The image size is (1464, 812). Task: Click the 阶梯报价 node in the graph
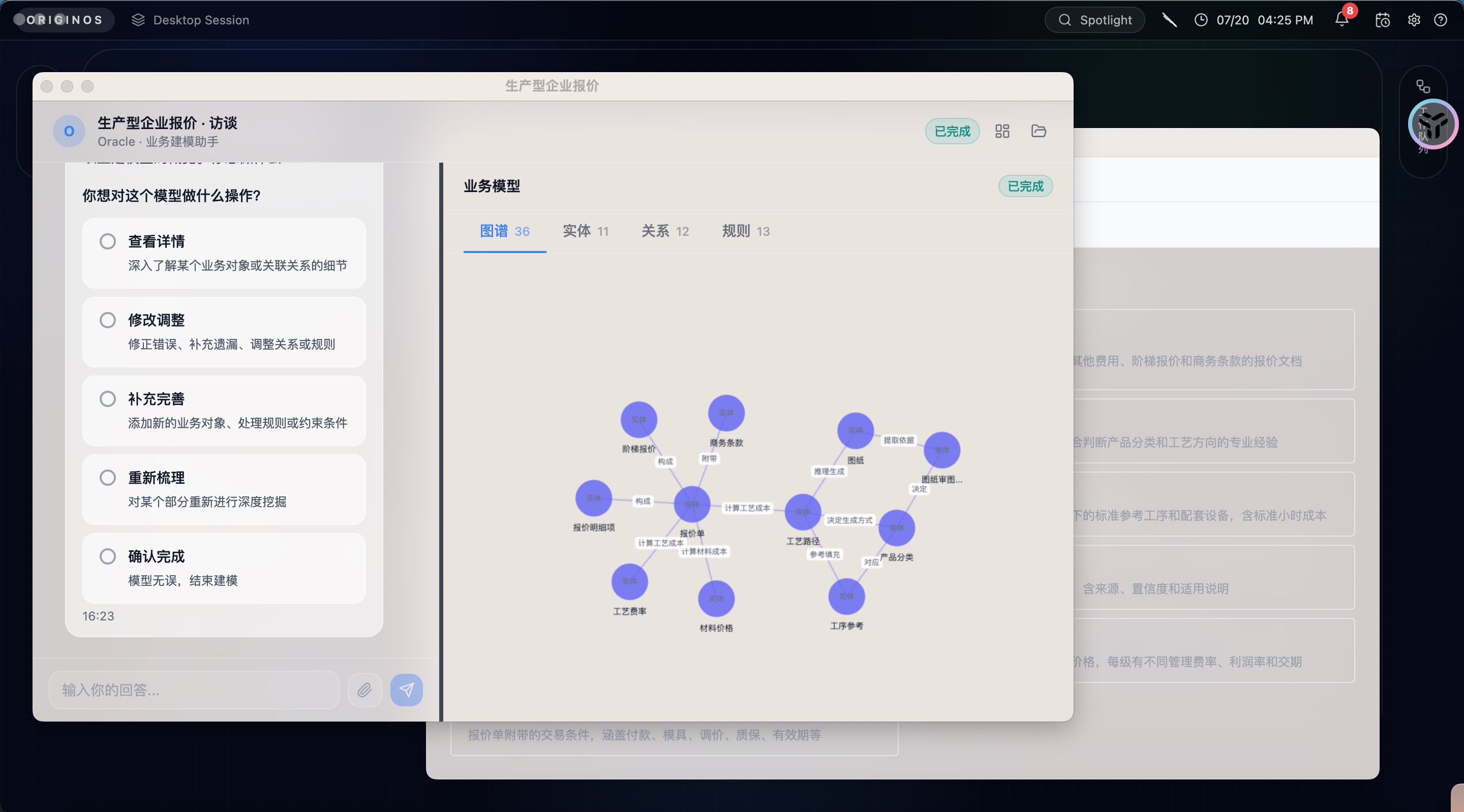[639, 420]
